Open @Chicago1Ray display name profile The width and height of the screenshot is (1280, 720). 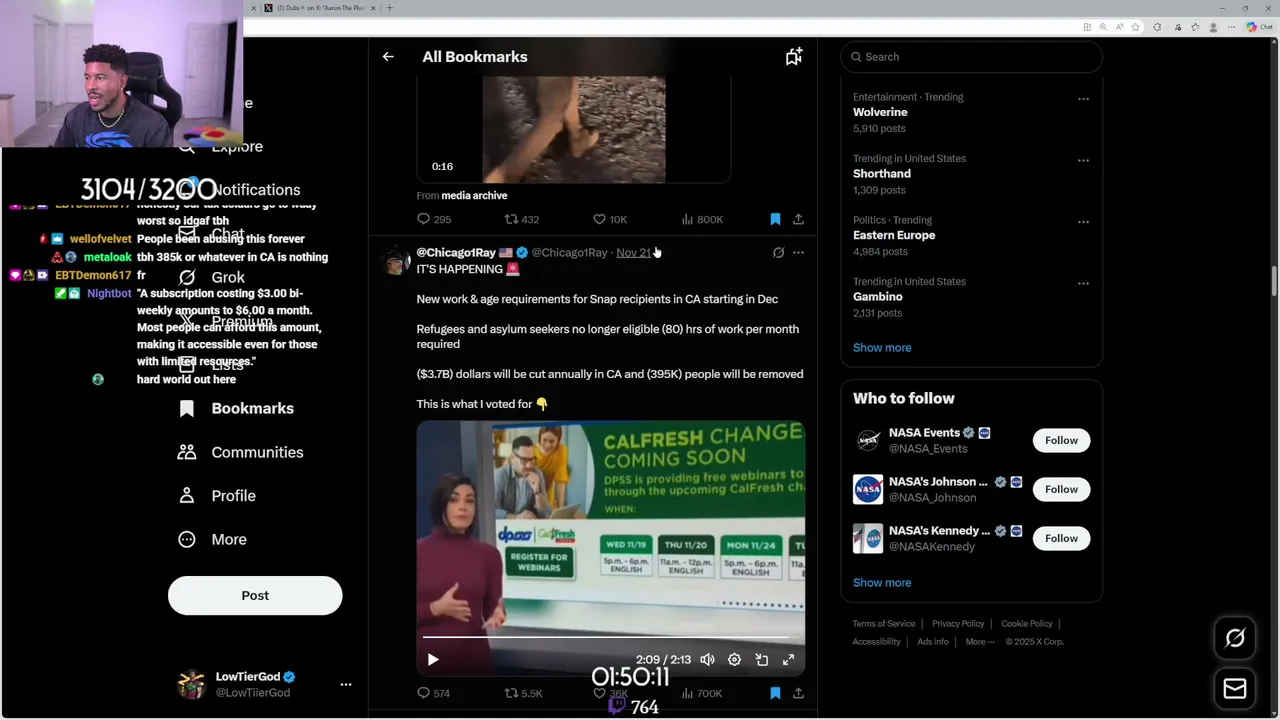tap(456, 253)
